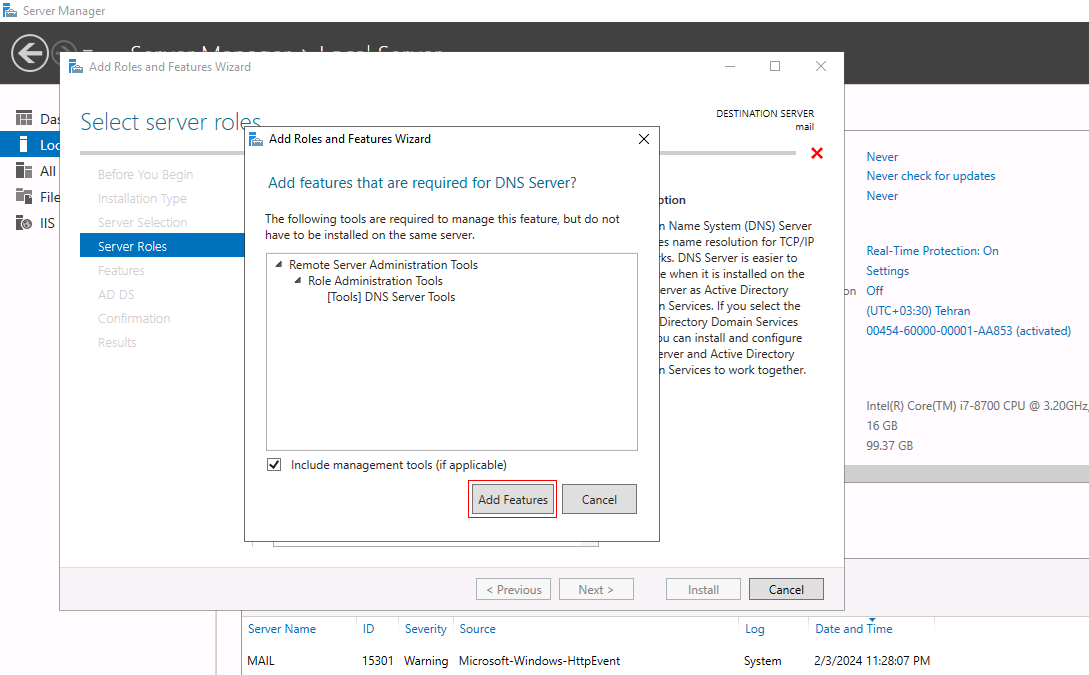
Task: Collapse Remote Server Administration Tools node
Action: click(279, 265)
